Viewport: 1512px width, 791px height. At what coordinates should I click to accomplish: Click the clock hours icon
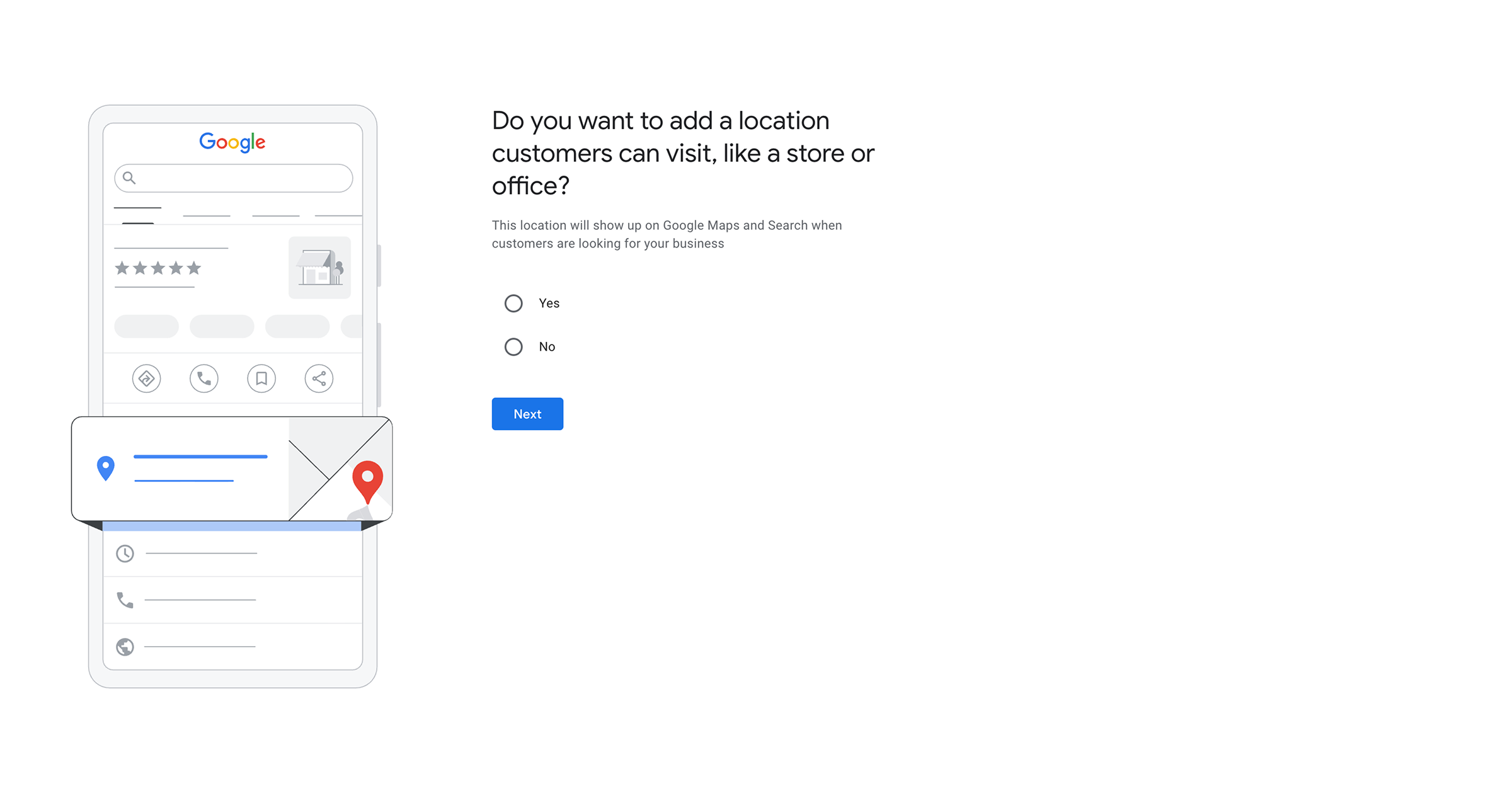pos(125,554)
